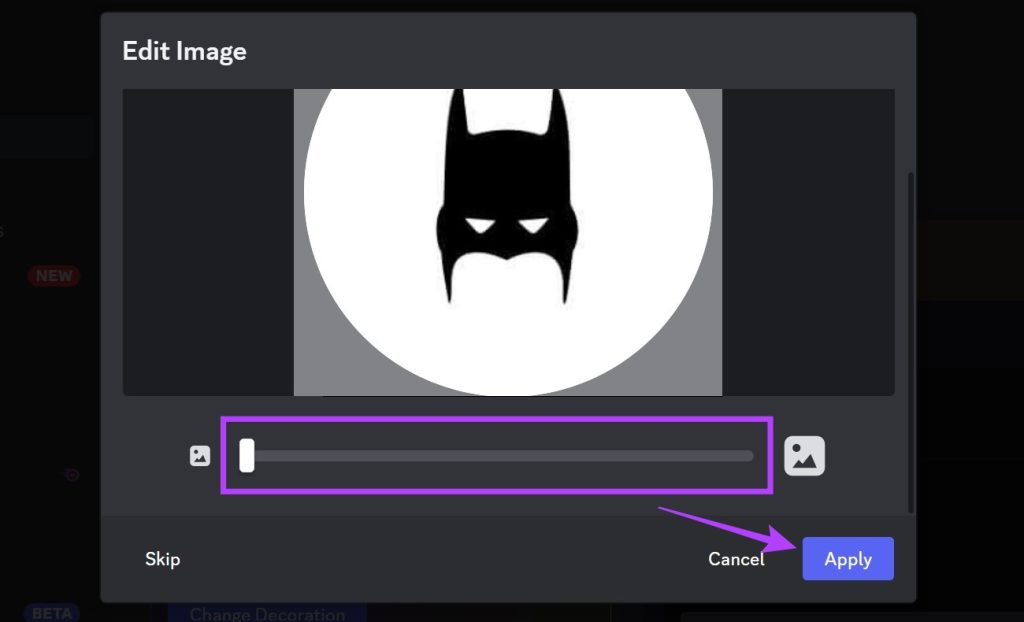Click the zoom slider handle
The height and width of the screenshot is (622, 1024).
pyautogui.click(x=246, y=455)
